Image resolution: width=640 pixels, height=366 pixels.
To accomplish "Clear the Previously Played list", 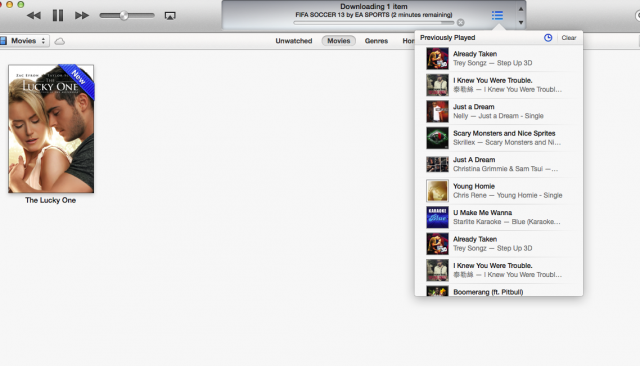I will click(x=569, y=38).
